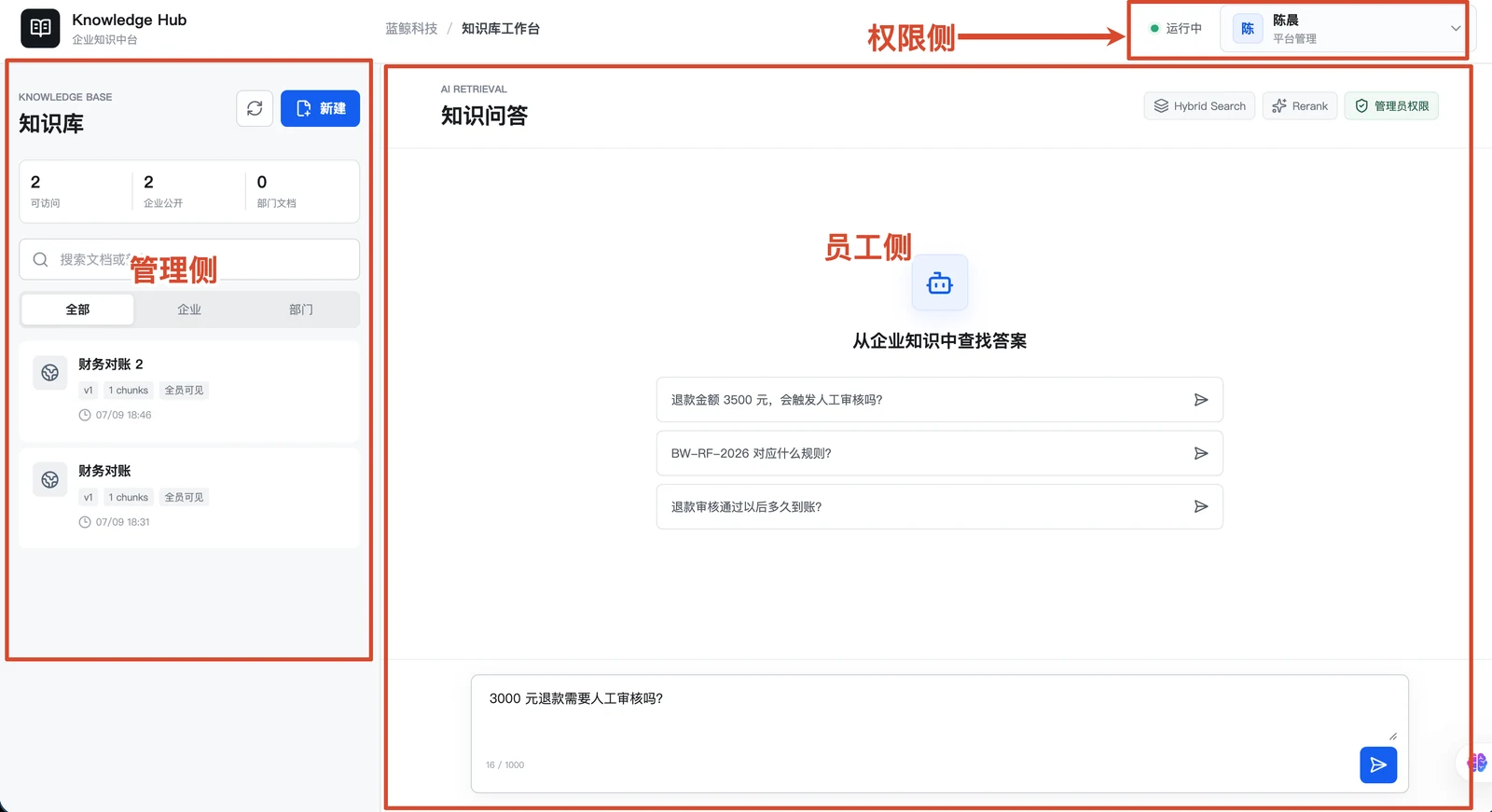Switch to the 部门 filter tab

(300, 310)
